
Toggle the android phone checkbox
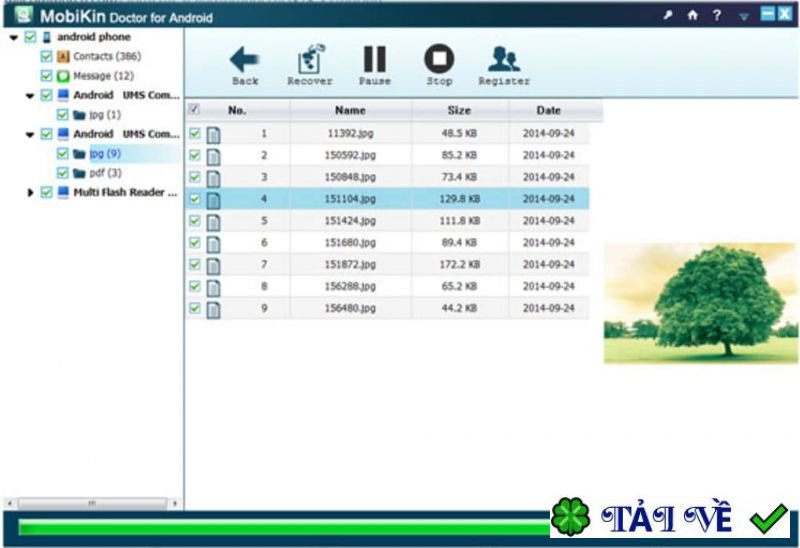31,37
